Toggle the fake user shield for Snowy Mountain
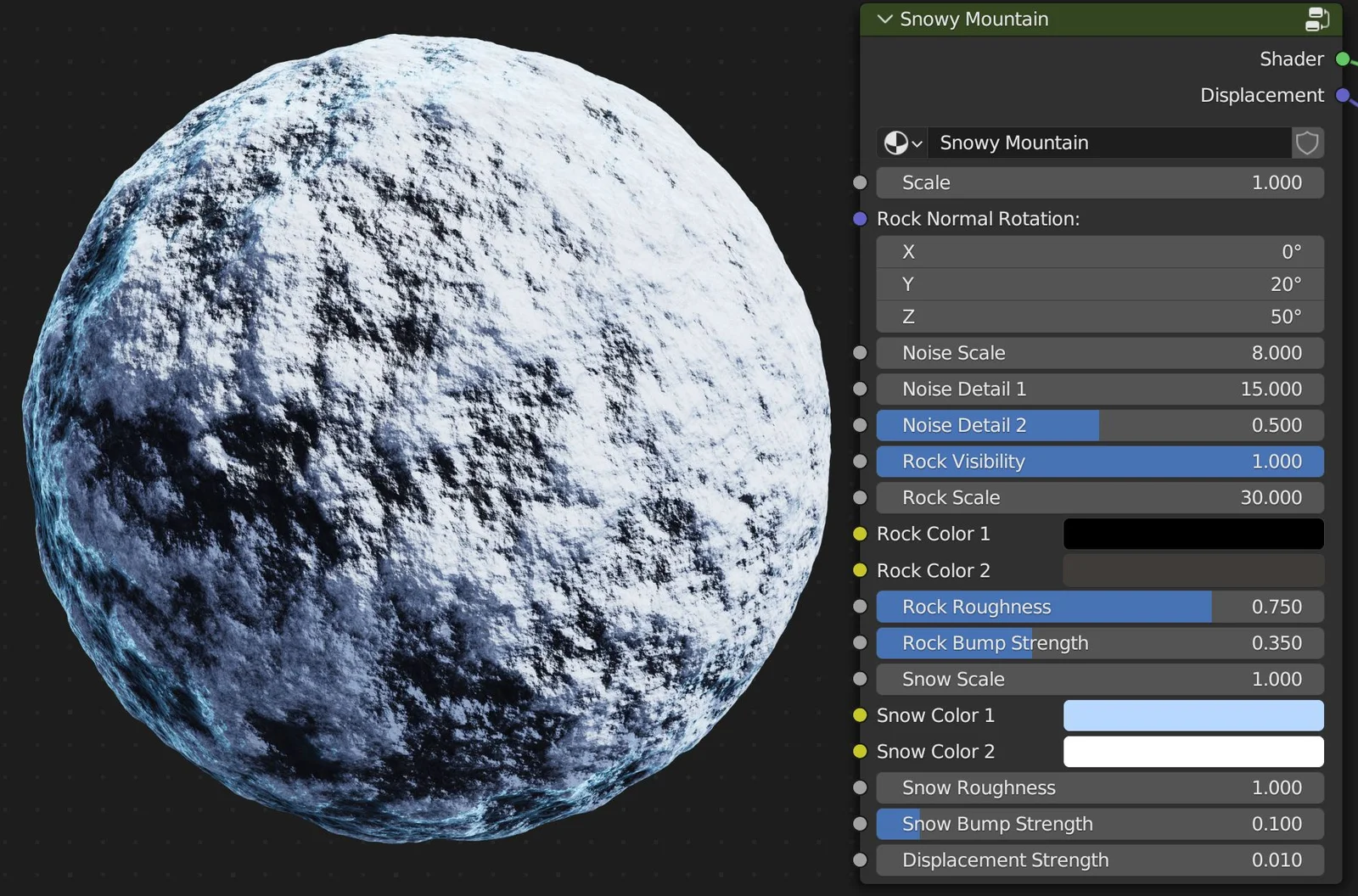Screen dimensions: 1358x896 [1306, 143]
